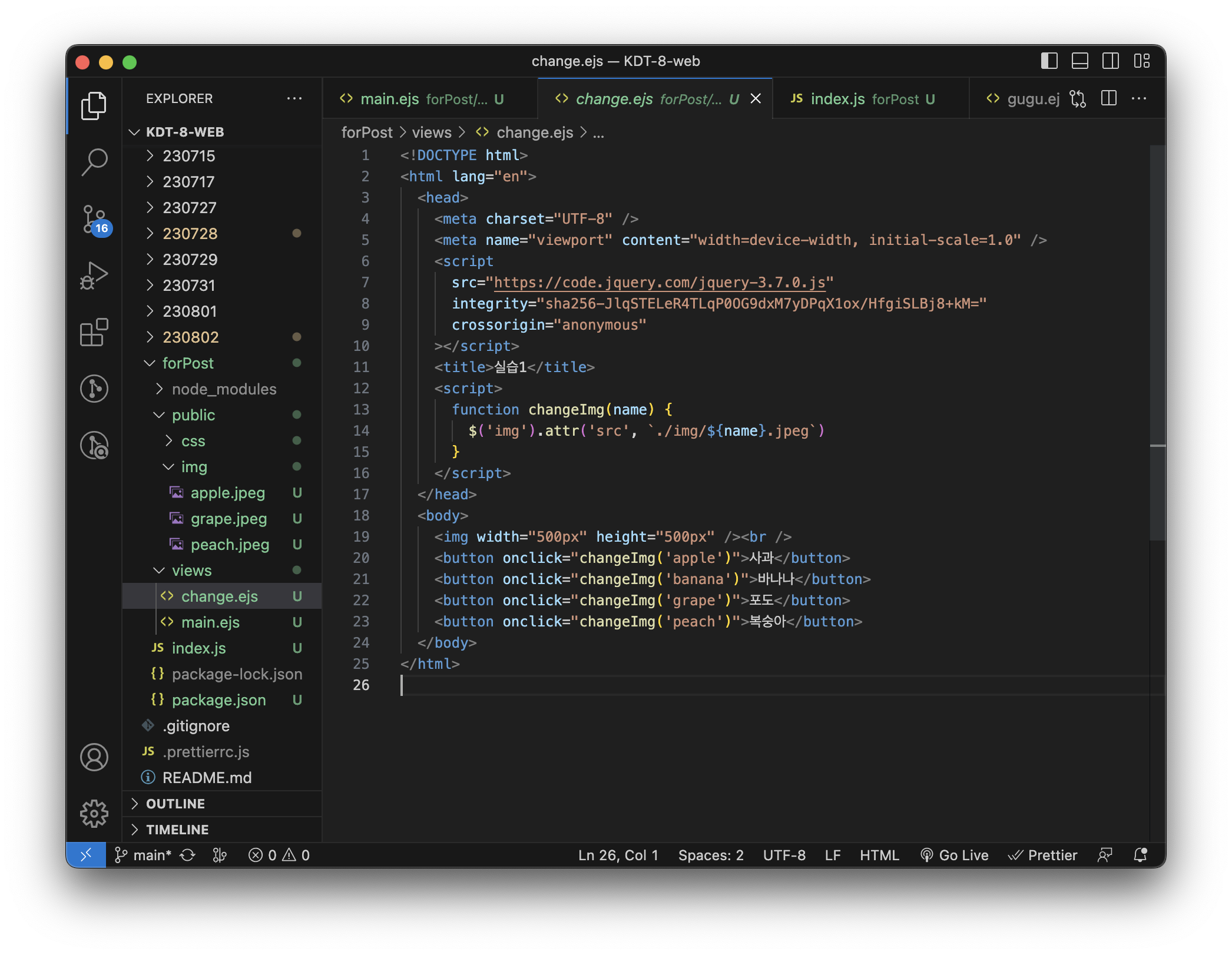
Task: Customize layout from title bar
Action: point(1141,61)
